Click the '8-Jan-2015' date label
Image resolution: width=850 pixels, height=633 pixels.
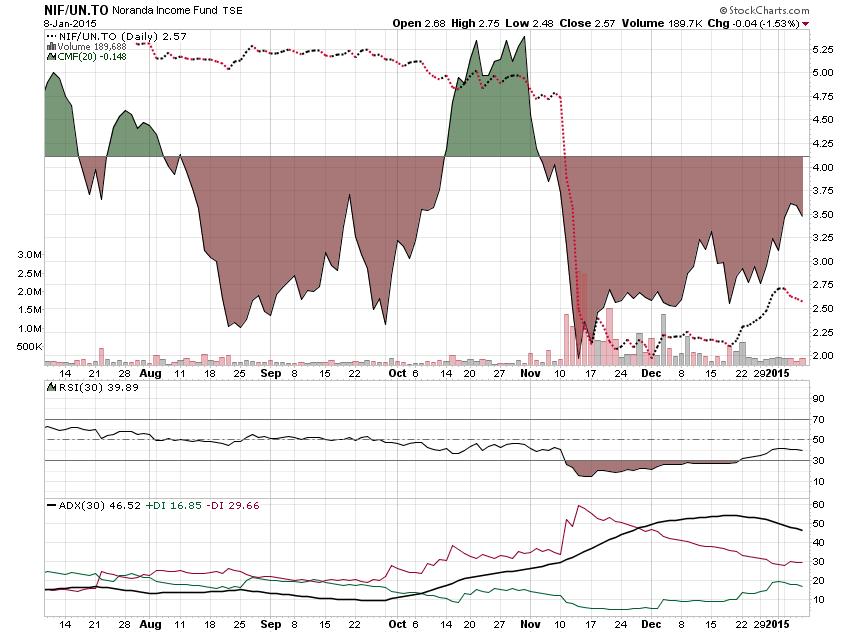70,24
